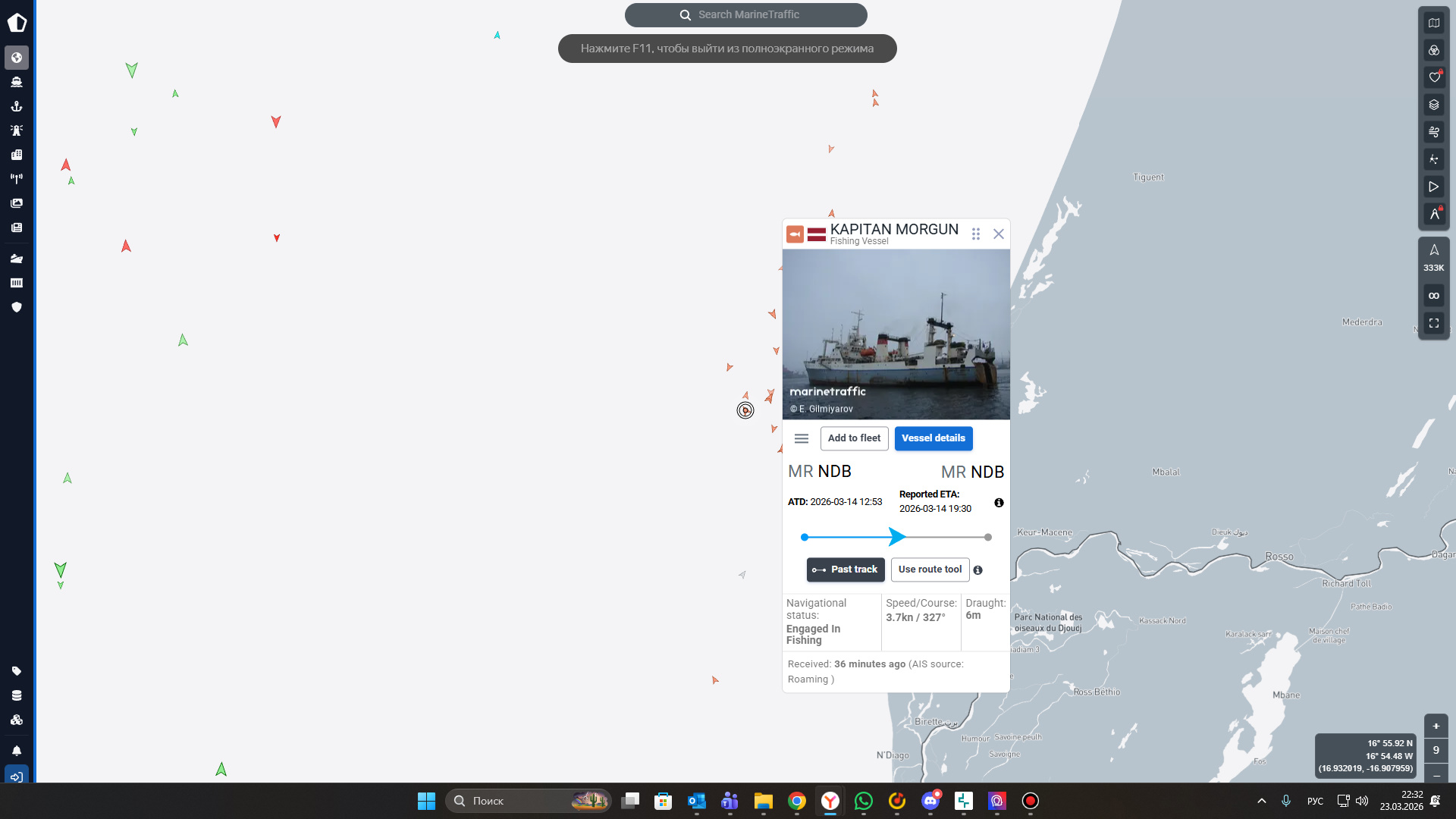Open Vessel details for Kapitan Morgun
The width and height of the screenshot is (1456, 819).
click(x=933, y=438)
